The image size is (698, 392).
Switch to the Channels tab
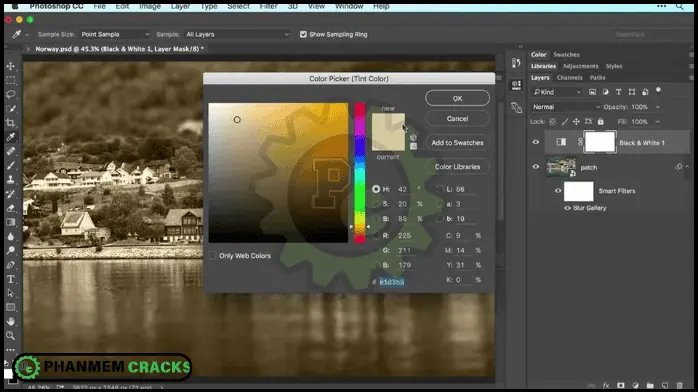point(569,77)
